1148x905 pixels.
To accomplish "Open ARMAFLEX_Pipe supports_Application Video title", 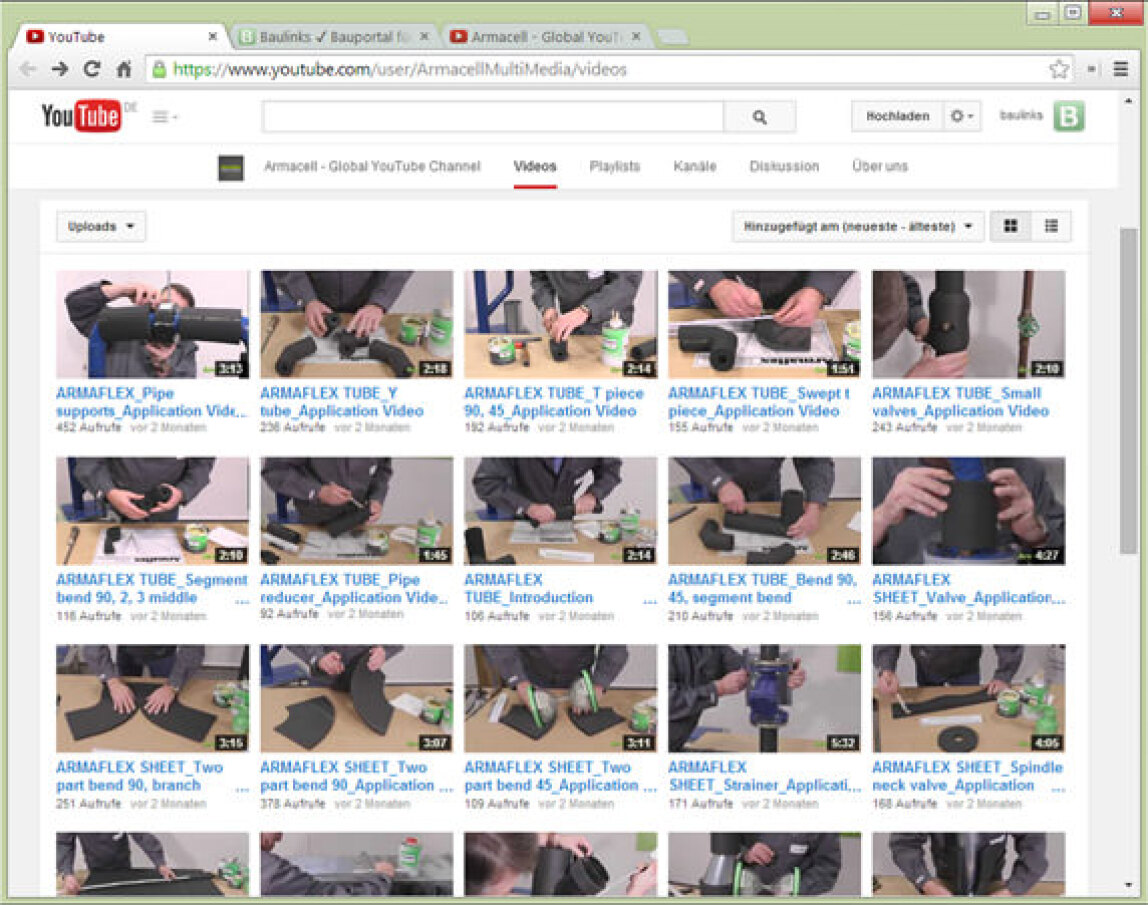I will [x=152, y=402].
